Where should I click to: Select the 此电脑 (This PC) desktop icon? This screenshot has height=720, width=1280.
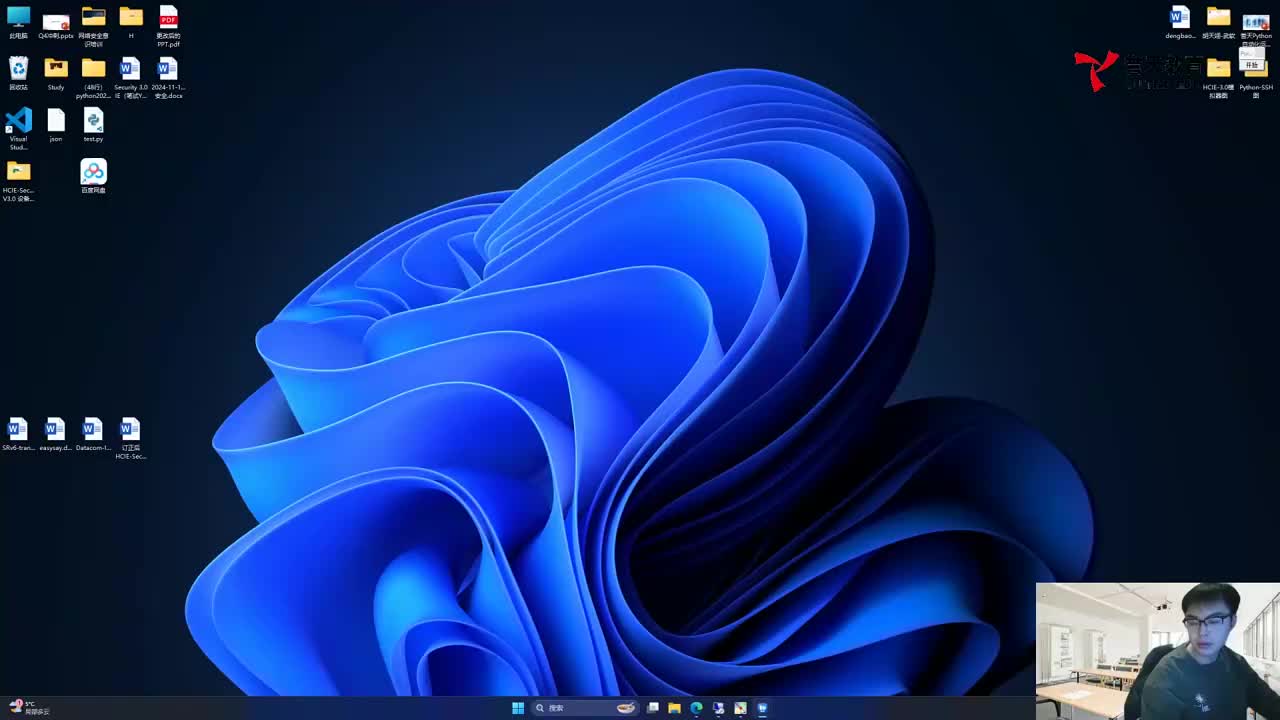[x=18, y=23]
